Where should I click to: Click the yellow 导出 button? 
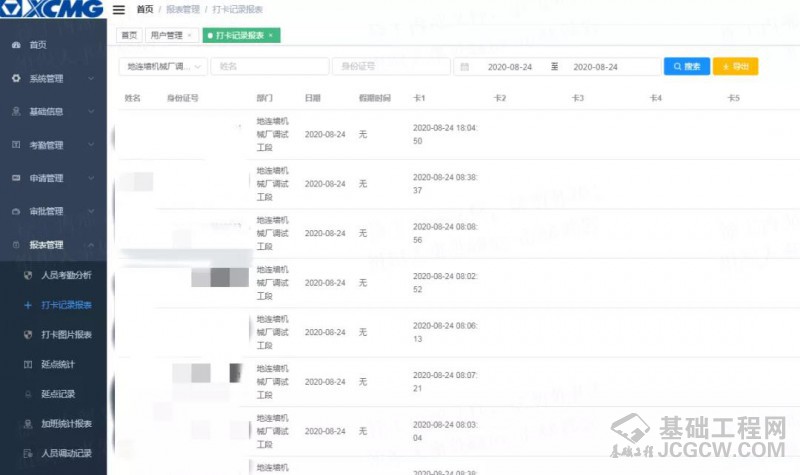tap(735, 67)
